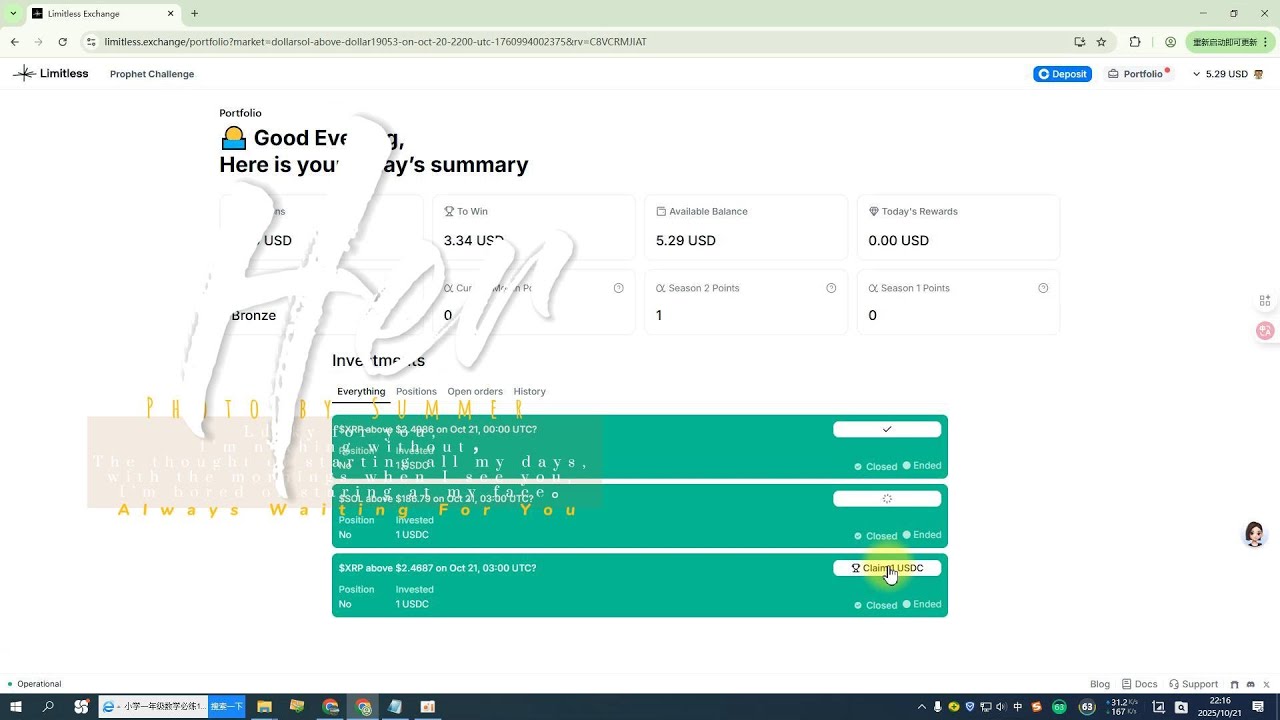Click the help icon on the Current Month Points card

[x=618, y=288]
